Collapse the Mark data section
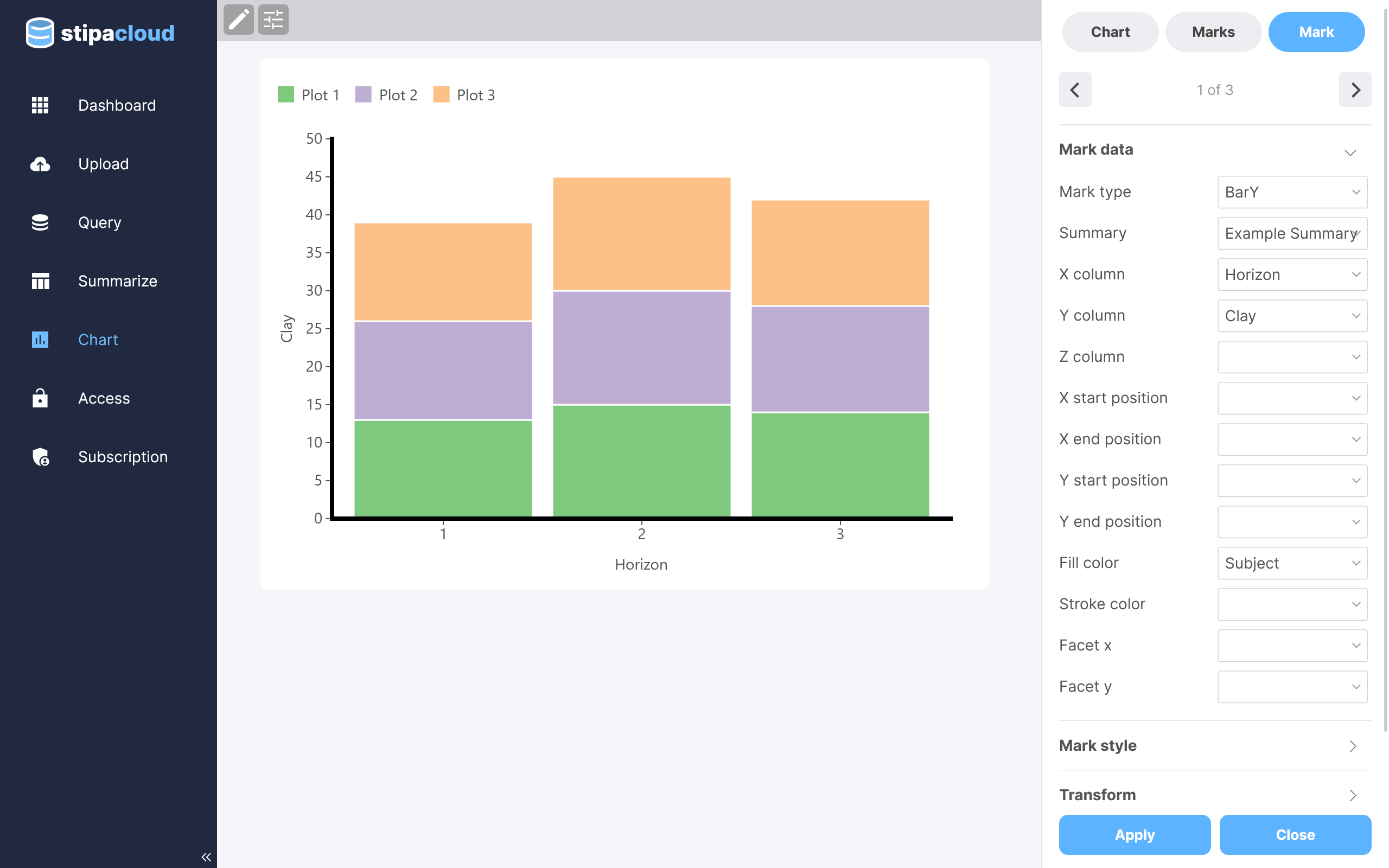 click(1349, 151)
